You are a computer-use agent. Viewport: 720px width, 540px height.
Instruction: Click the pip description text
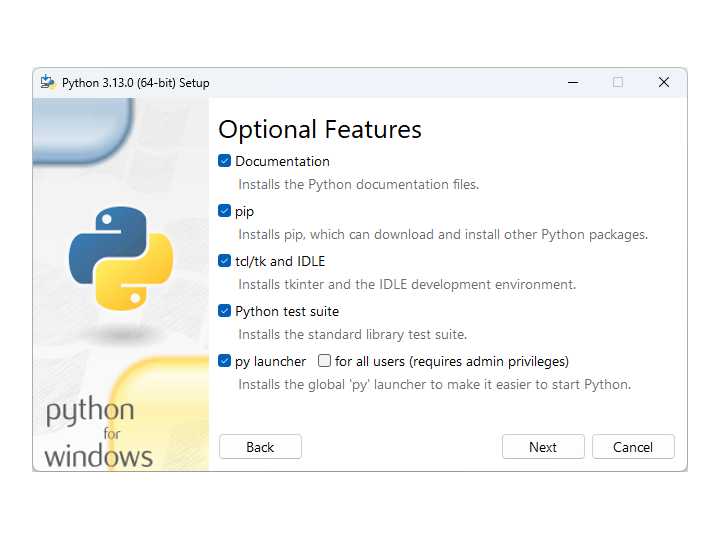tap(443, 235)
